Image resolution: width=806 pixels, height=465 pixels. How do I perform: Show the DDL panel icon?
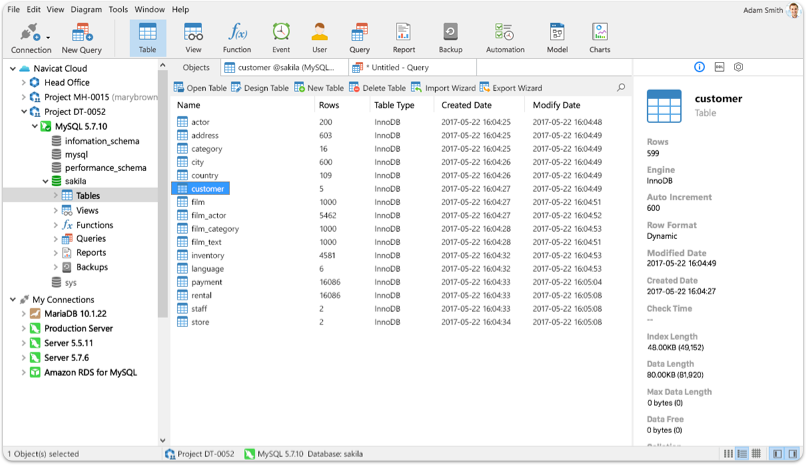pos(719,67)
